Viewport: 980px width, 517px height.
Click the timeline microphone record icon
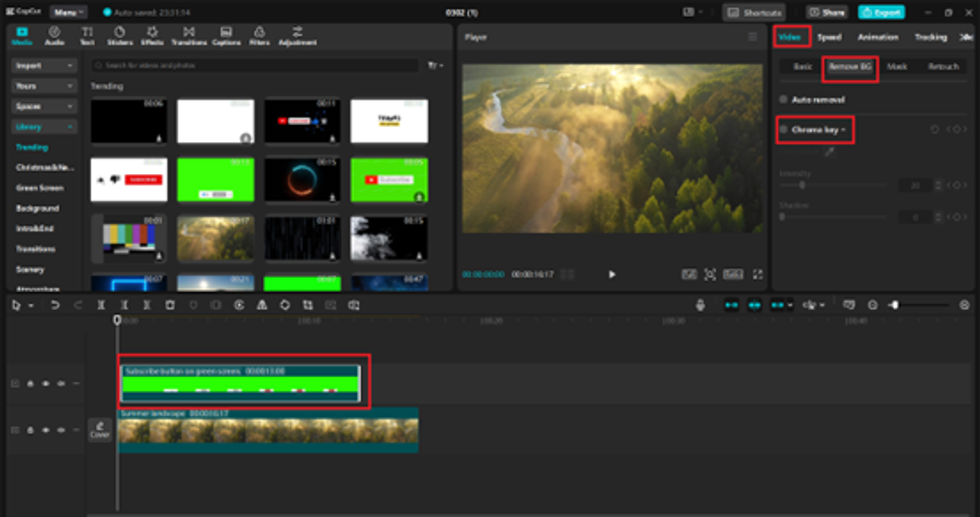tap(700, 305)
